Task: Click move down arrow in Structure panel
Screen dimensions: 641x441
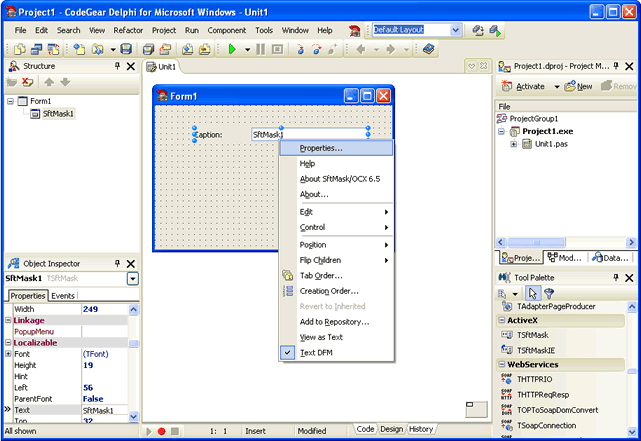Action: [65, 82]
